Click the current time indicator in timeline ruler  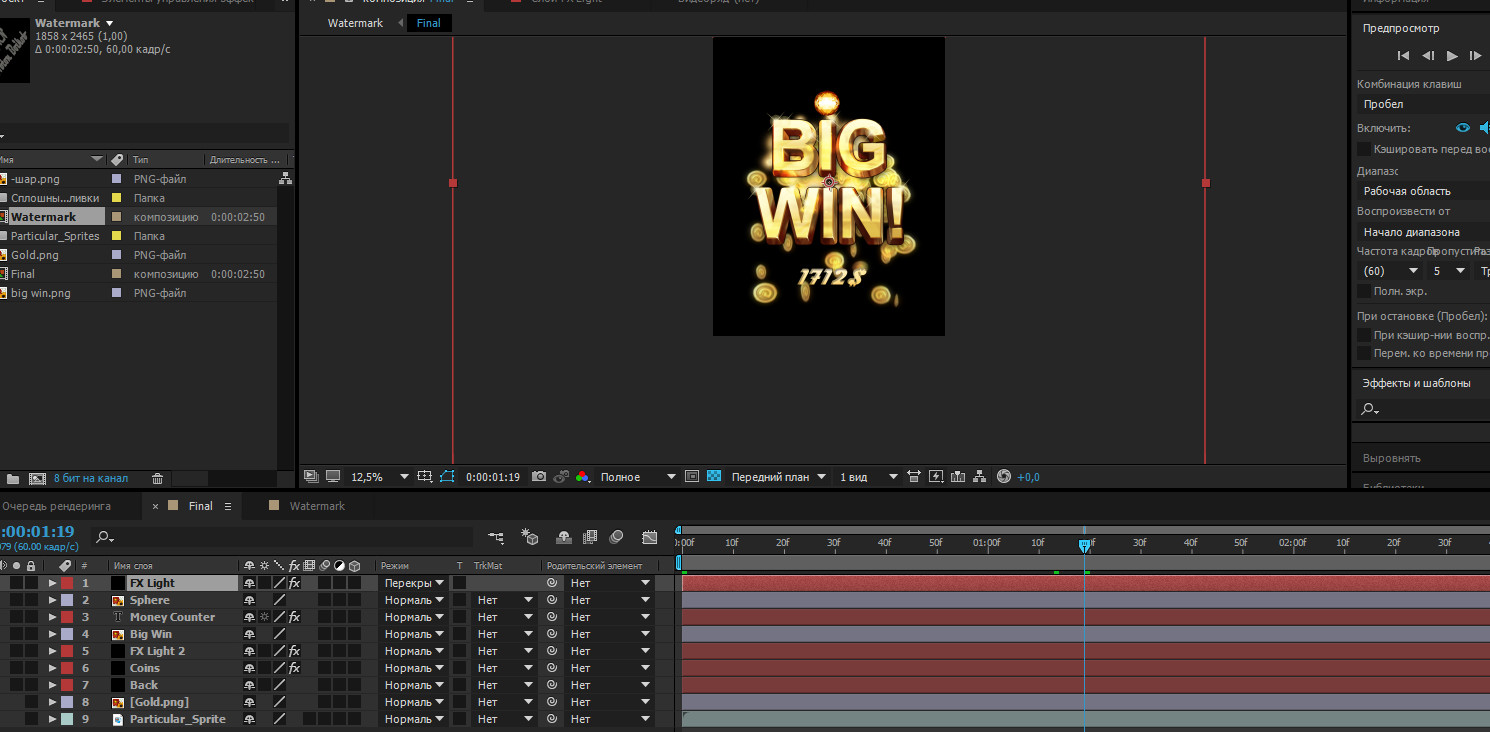coord(1084,545)
